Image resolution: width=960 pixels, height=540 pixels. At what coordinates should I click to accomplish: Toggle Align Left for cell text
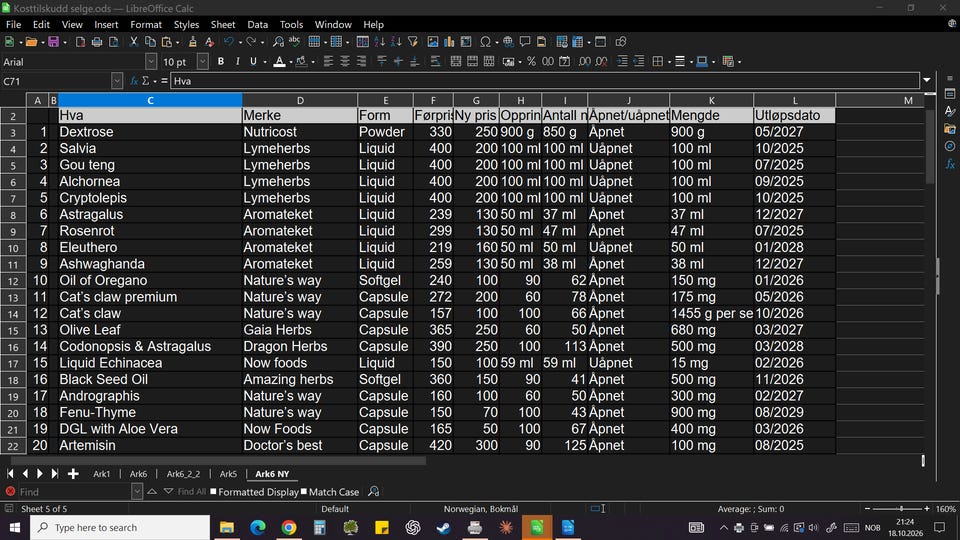328,61
